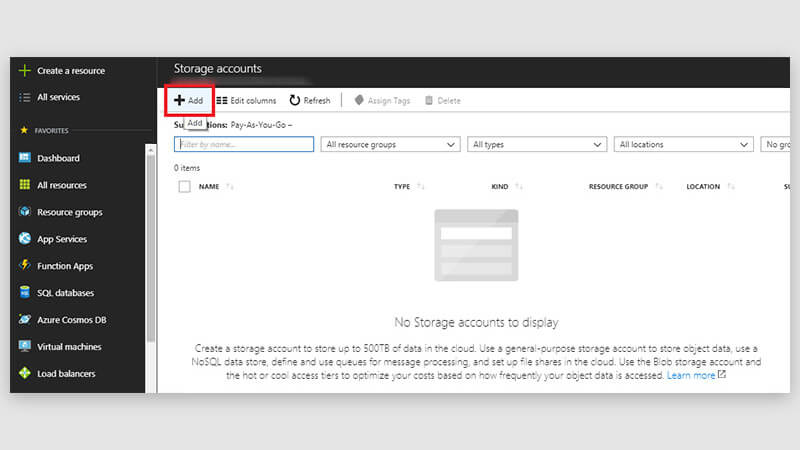The image size is (800, 450).
Task: Click No Storage accounts to display message
Action: [476, 322]
